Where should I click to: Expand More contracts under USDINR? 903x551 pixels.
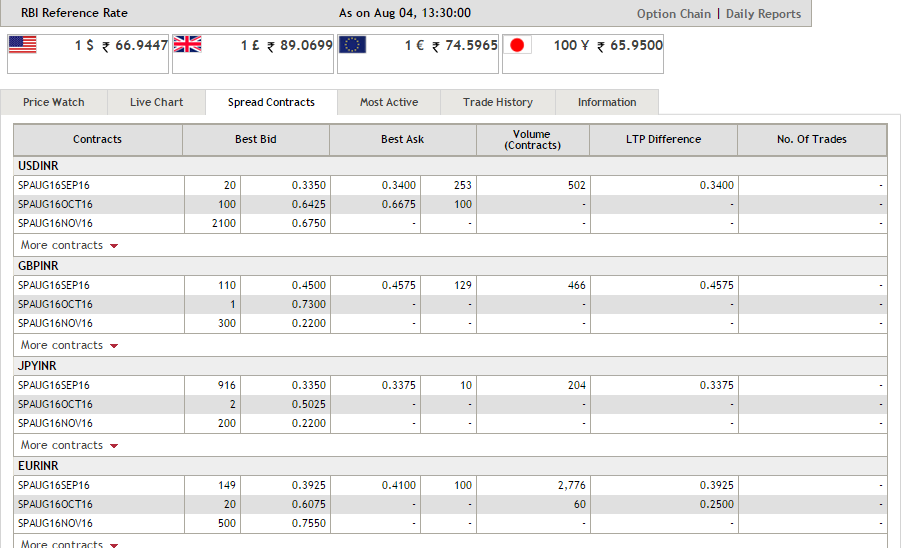[69, 245]
